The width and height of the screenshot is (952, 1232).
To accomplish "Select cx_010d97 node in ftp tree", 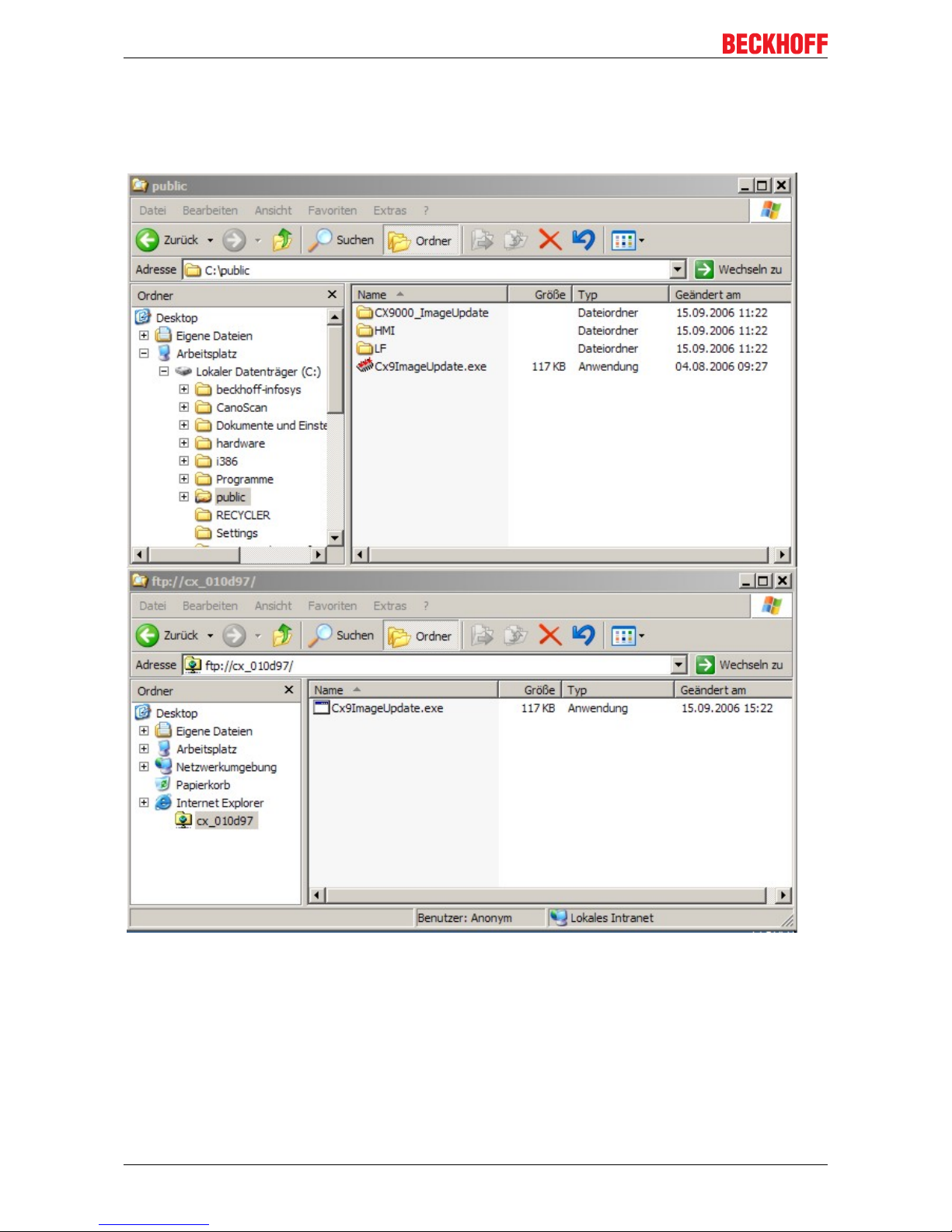I will (225, 821).
